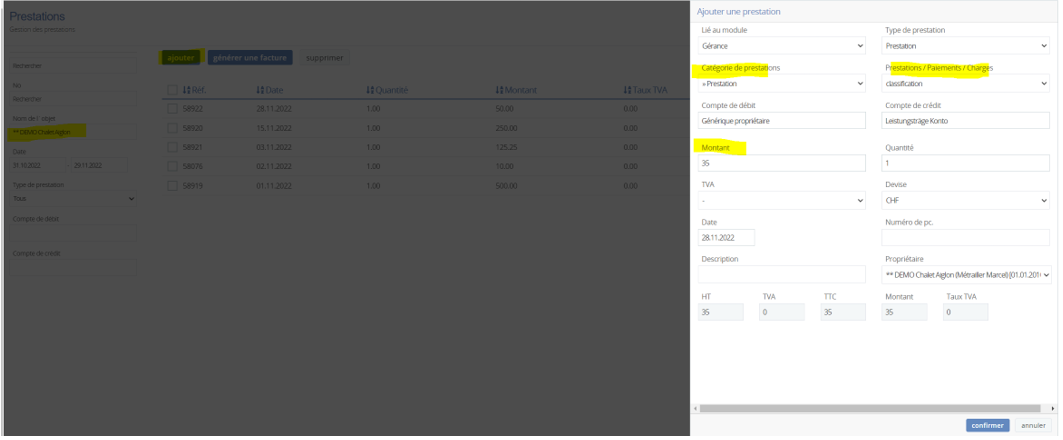Screen dimensions: 1063x440
Task: Choose an owner in Propriétaire dropdown
Action: pos(966,275)
